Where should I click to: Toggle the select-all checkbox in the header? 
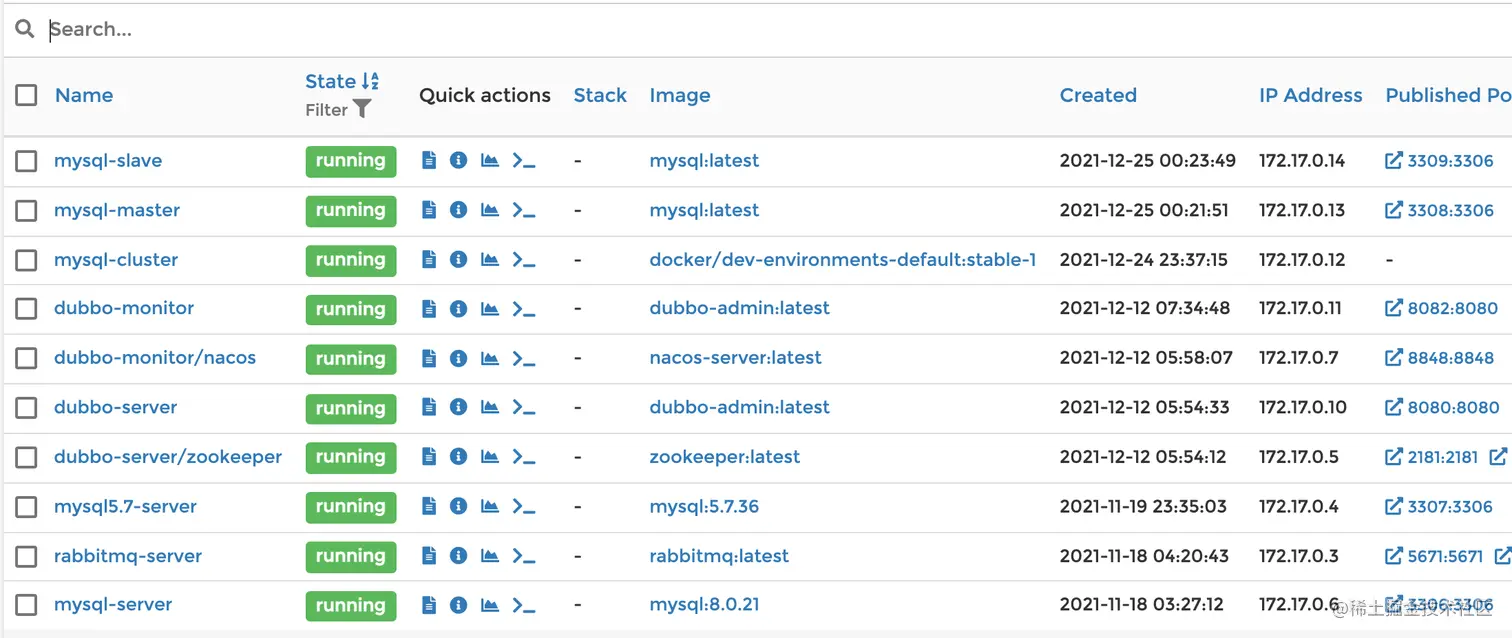(x=26, y=95)
